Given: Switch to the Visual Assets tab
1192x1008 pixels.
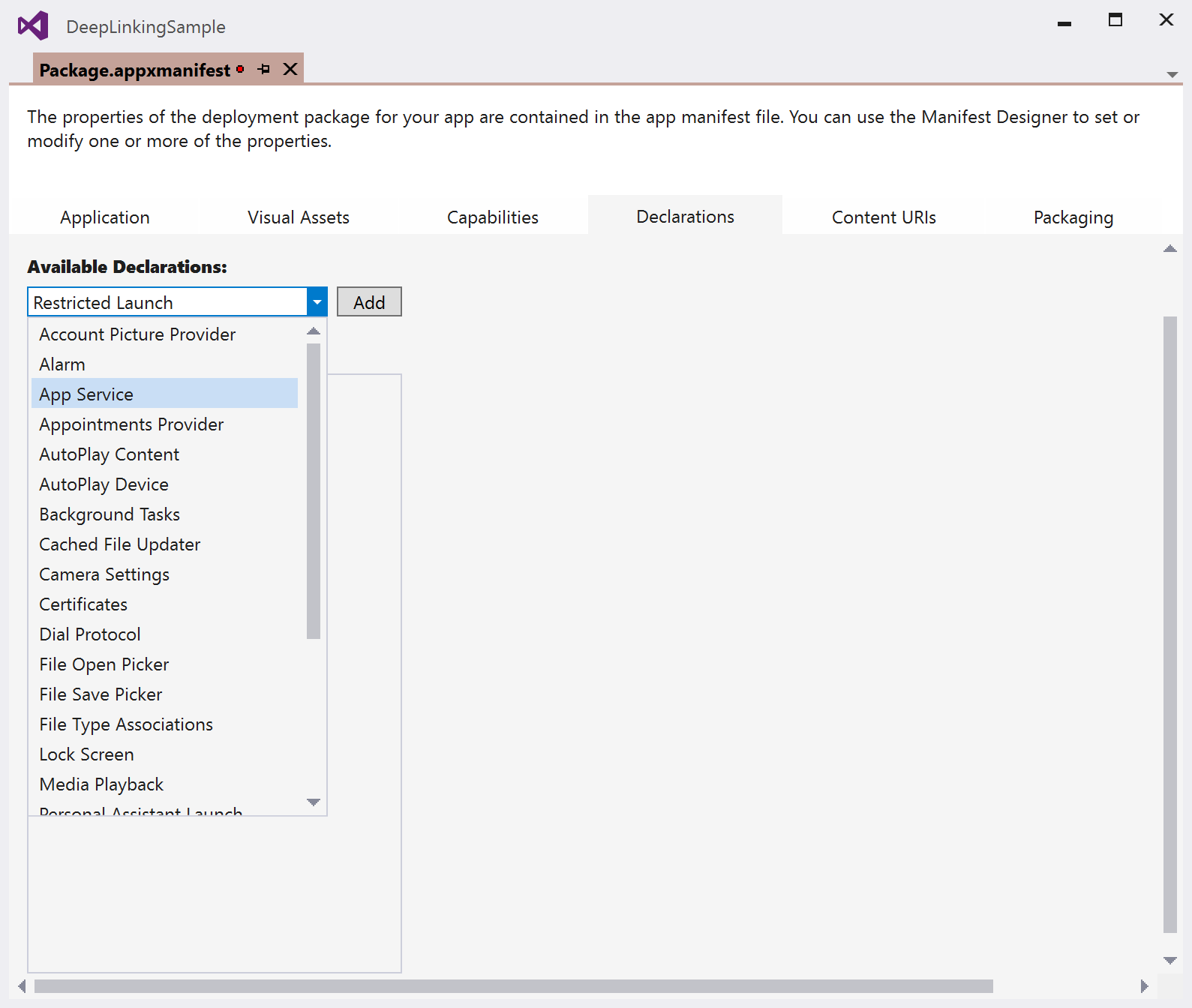Looking at the screenshot, I should [299, 217].
